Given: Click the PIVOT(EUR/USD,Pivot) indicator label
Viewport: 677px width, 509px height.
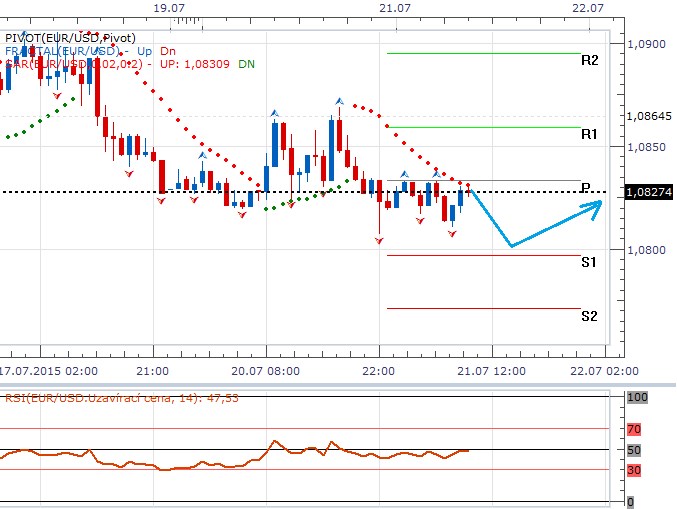Looking at the screenshot, I should coord(70,36).
